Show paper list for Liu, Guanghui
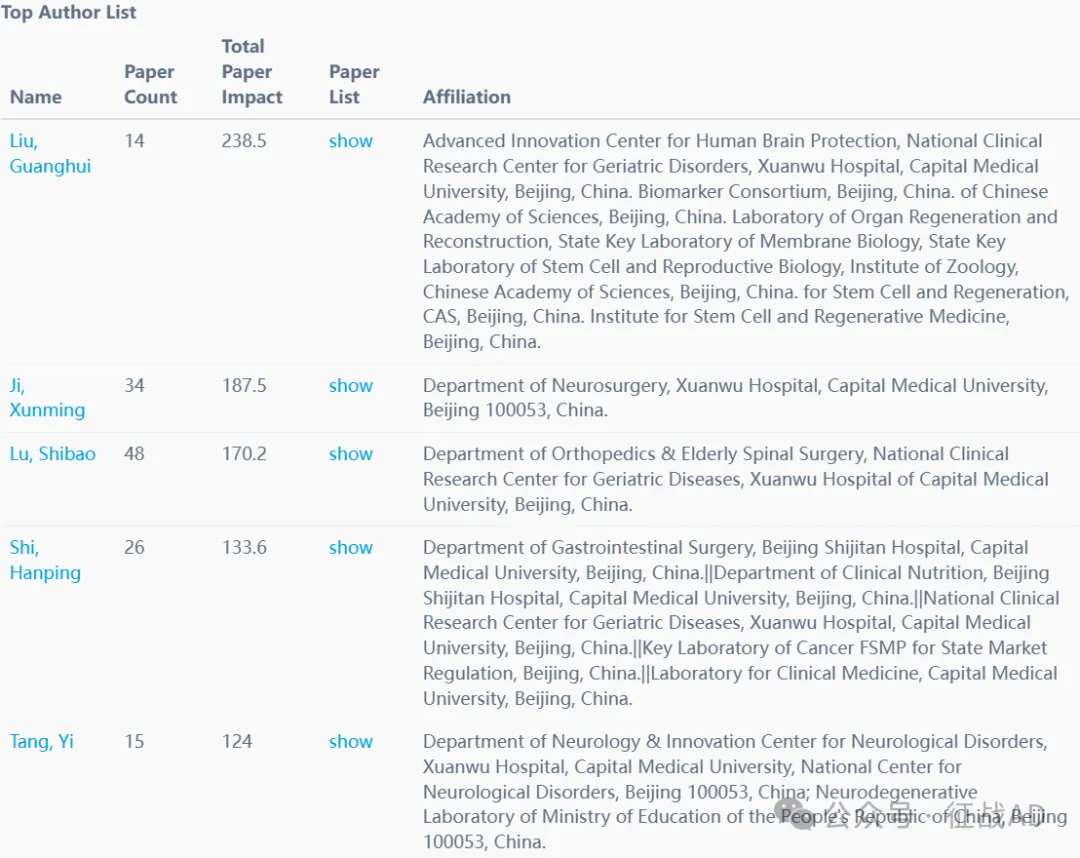Image resolution: width=1080 pixels, height=858 pixels. 351,141
